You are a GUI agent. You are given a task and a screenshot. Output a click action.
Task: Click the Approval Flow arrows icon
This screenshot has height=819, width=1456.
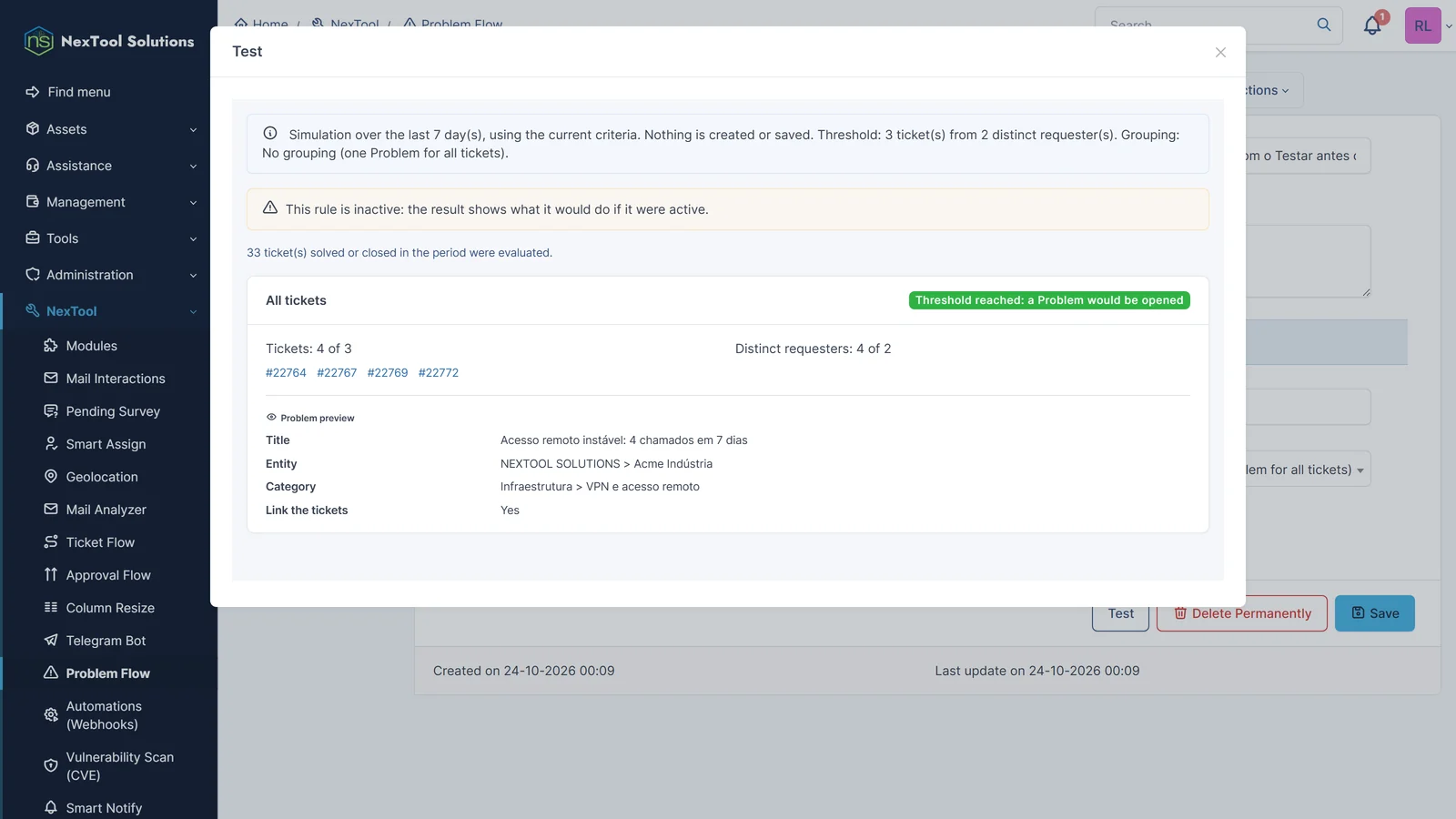click(x=51, y=575)
